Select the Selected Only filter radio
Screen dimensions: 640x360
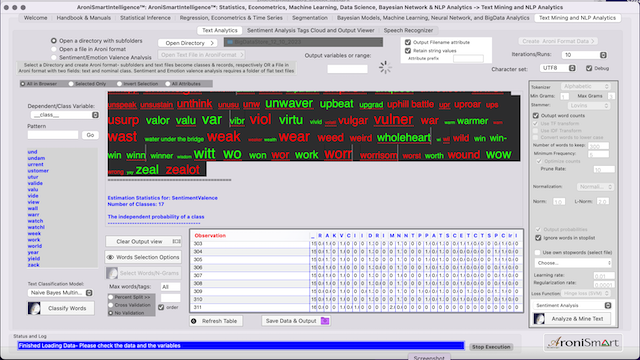coord(71,84)
